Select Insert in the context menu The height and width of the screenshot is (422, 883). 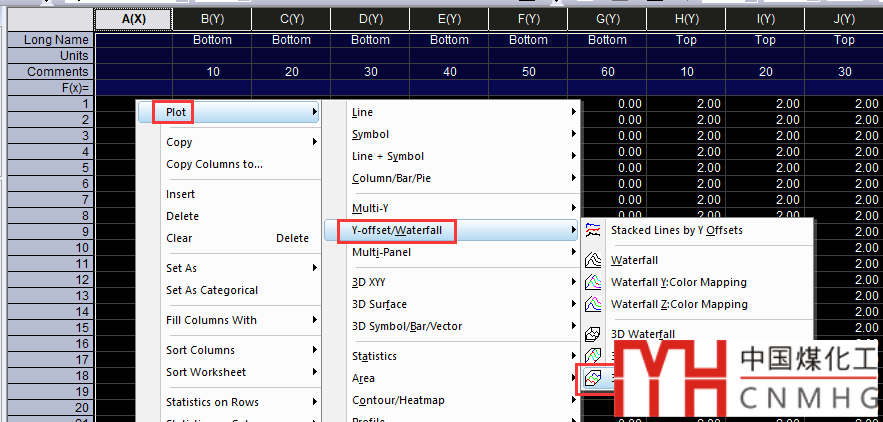point(181,194)
